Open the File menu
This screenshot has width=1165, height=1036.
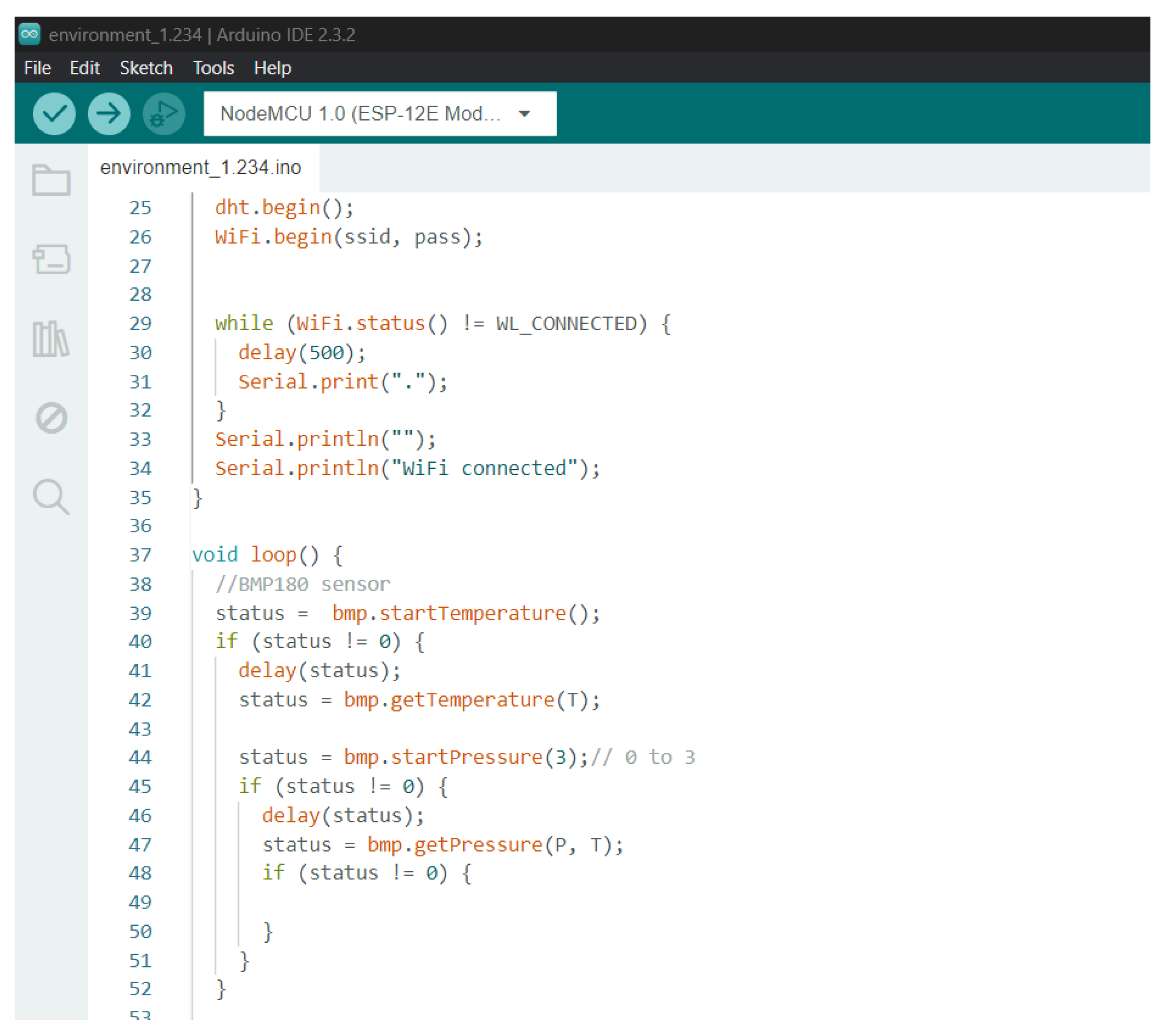click(38, 68)
